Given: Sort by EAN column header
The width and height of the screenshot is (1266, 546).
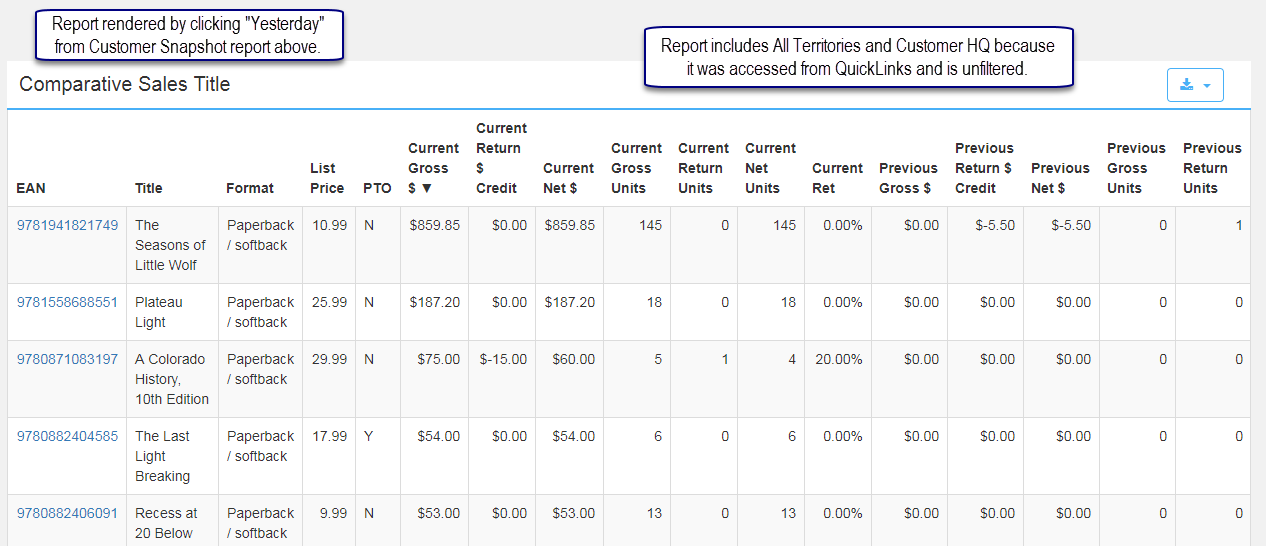Looking at the screenshot, I should click(31, 188).
